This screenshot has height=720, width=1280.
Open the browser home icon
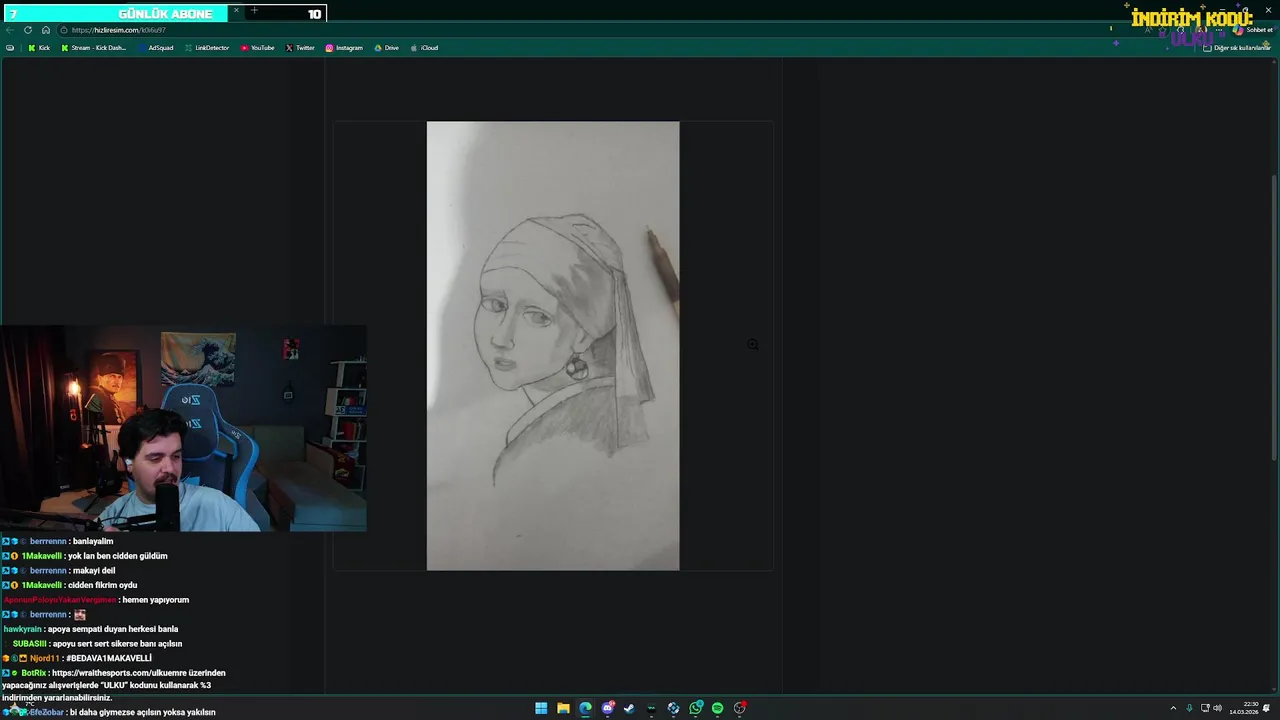point(45,30)
